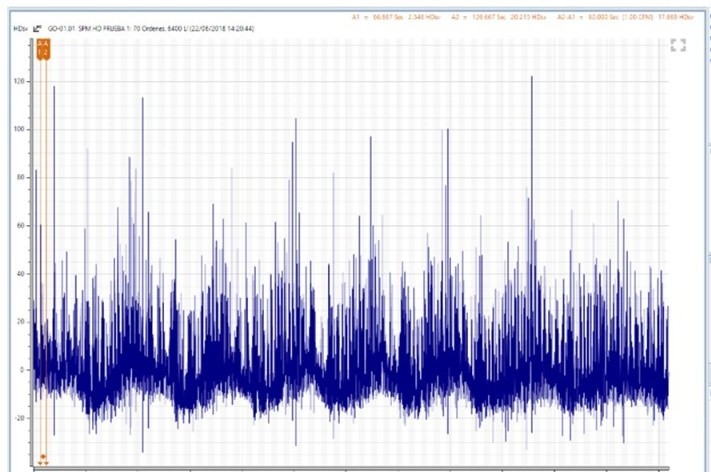Select the orange A1 cursor flag
The width and height of the screenshot is (711, 472).
click(x=39, y=49)
